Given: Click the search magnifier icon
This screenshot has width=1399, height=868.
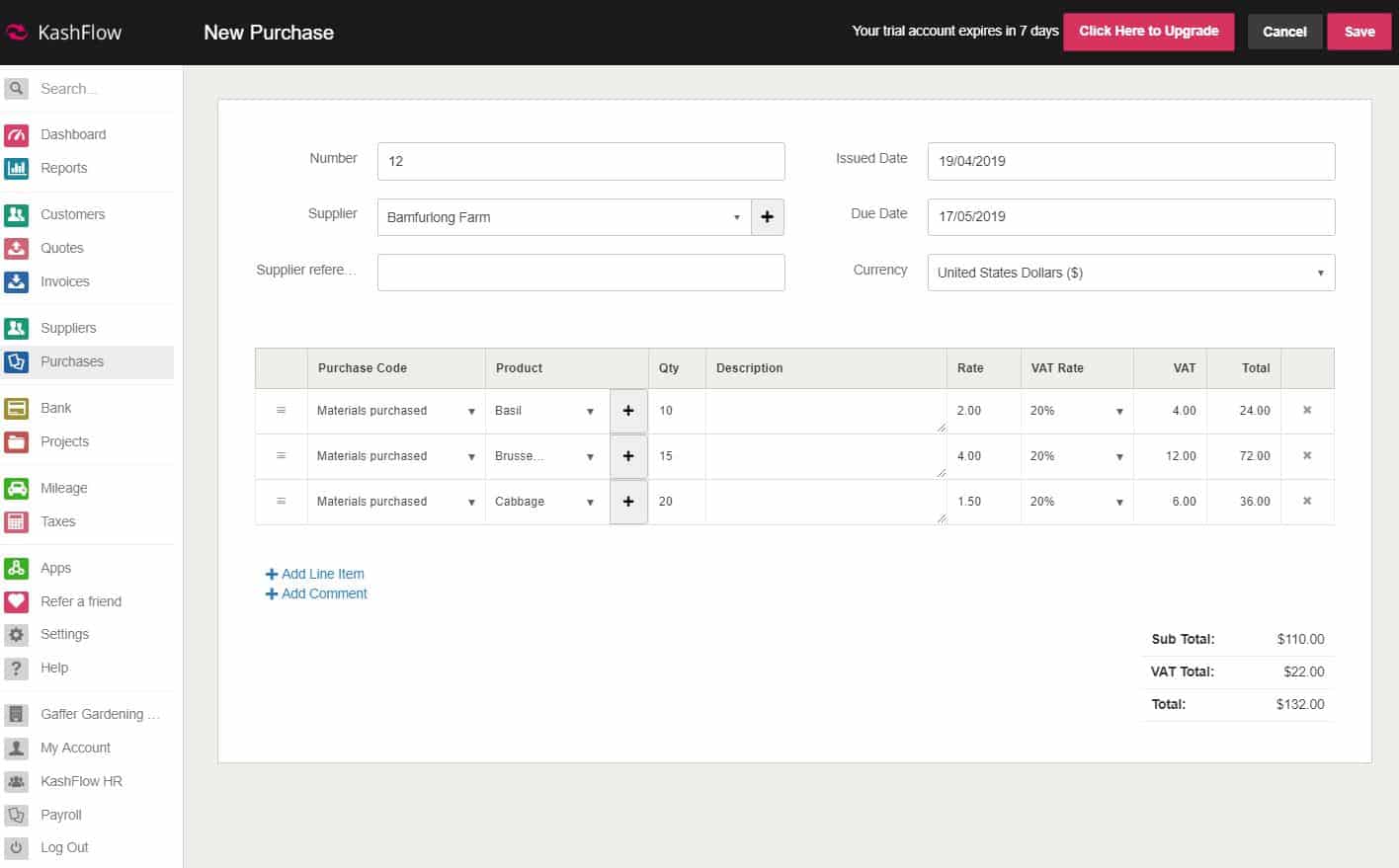Looking at the screenshot, I should (16, 89).
